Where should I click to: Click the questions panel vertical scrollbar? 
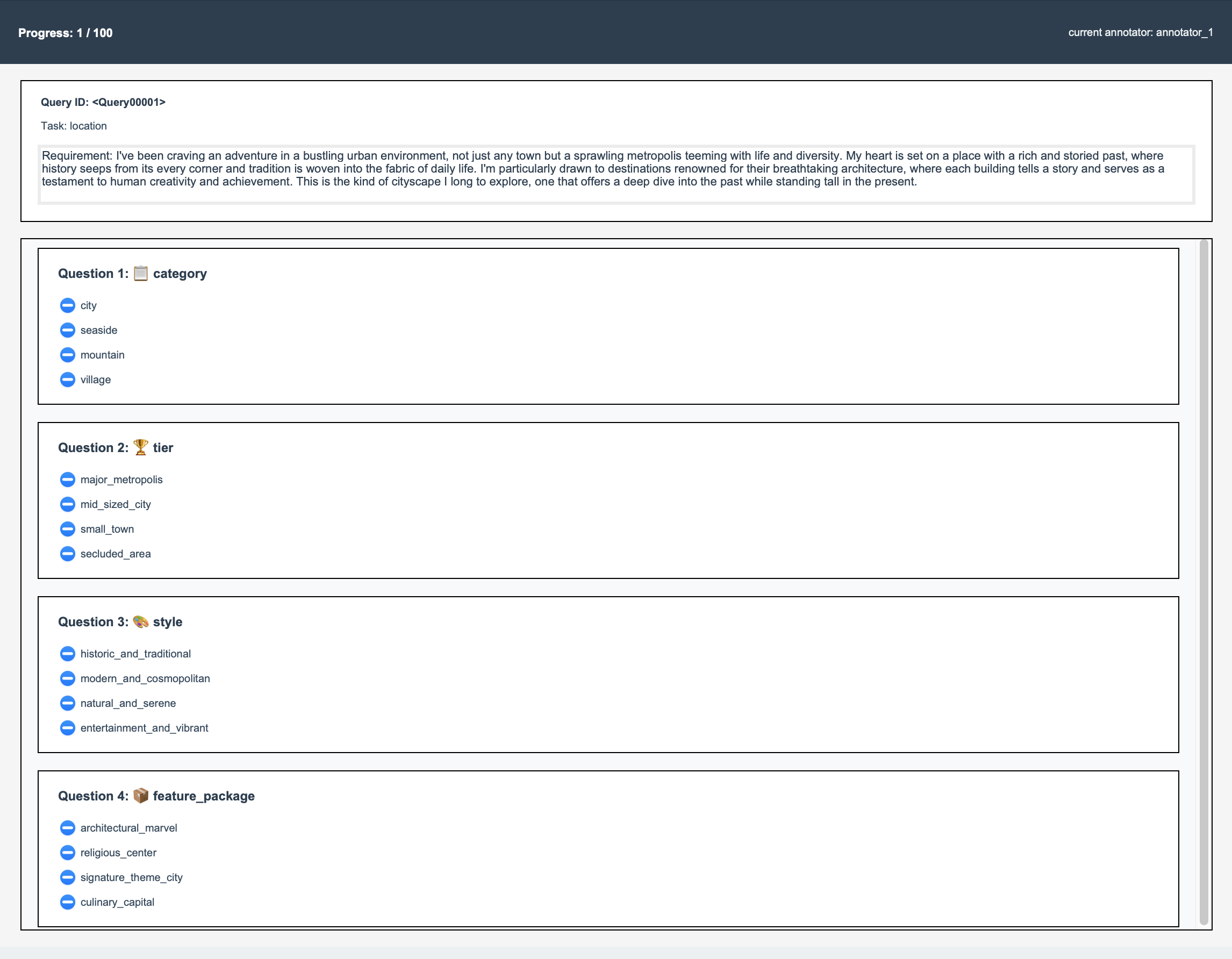coord(1203,581)
